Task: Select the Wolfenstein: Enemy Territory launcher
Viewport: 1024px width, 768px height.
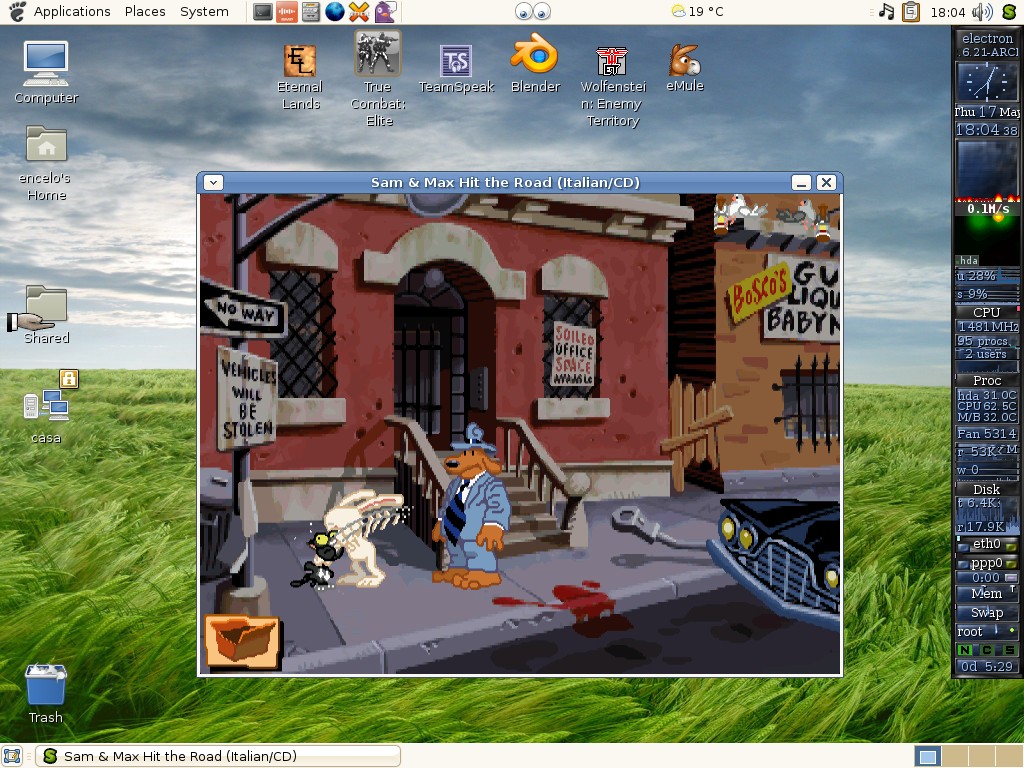Action: (x=613, y=87)
